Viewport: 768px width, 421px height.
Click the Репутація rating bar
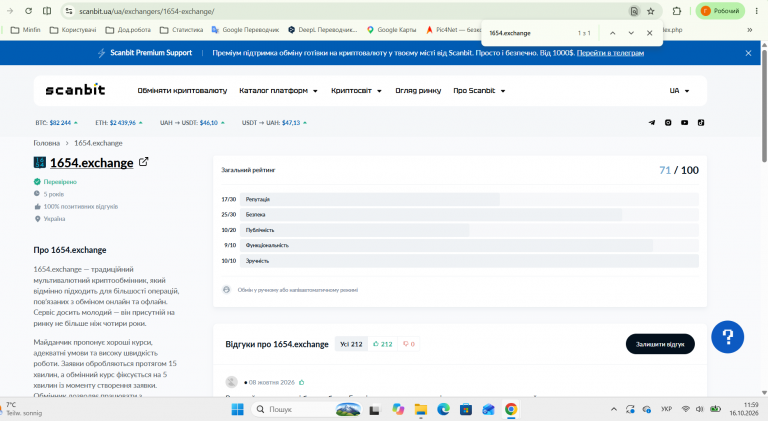[x=469, y=199]
